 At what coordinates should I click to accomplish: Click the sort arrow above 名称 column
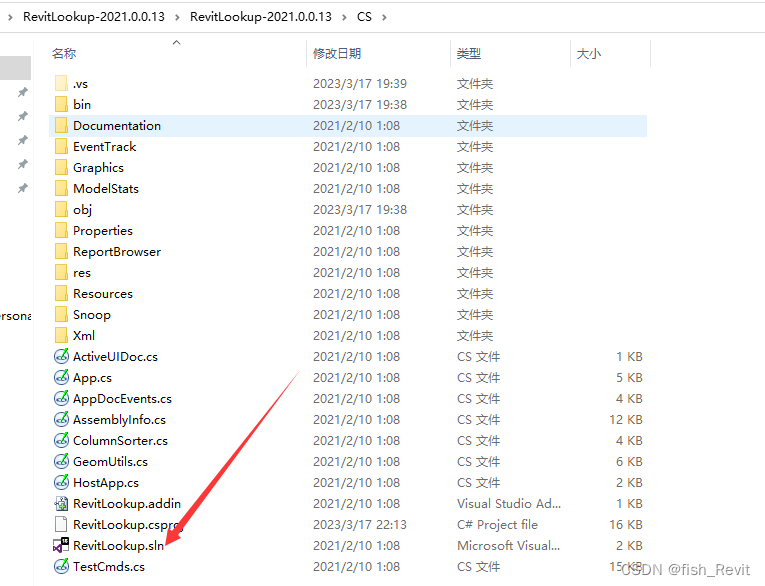click(x=177, y=42)
